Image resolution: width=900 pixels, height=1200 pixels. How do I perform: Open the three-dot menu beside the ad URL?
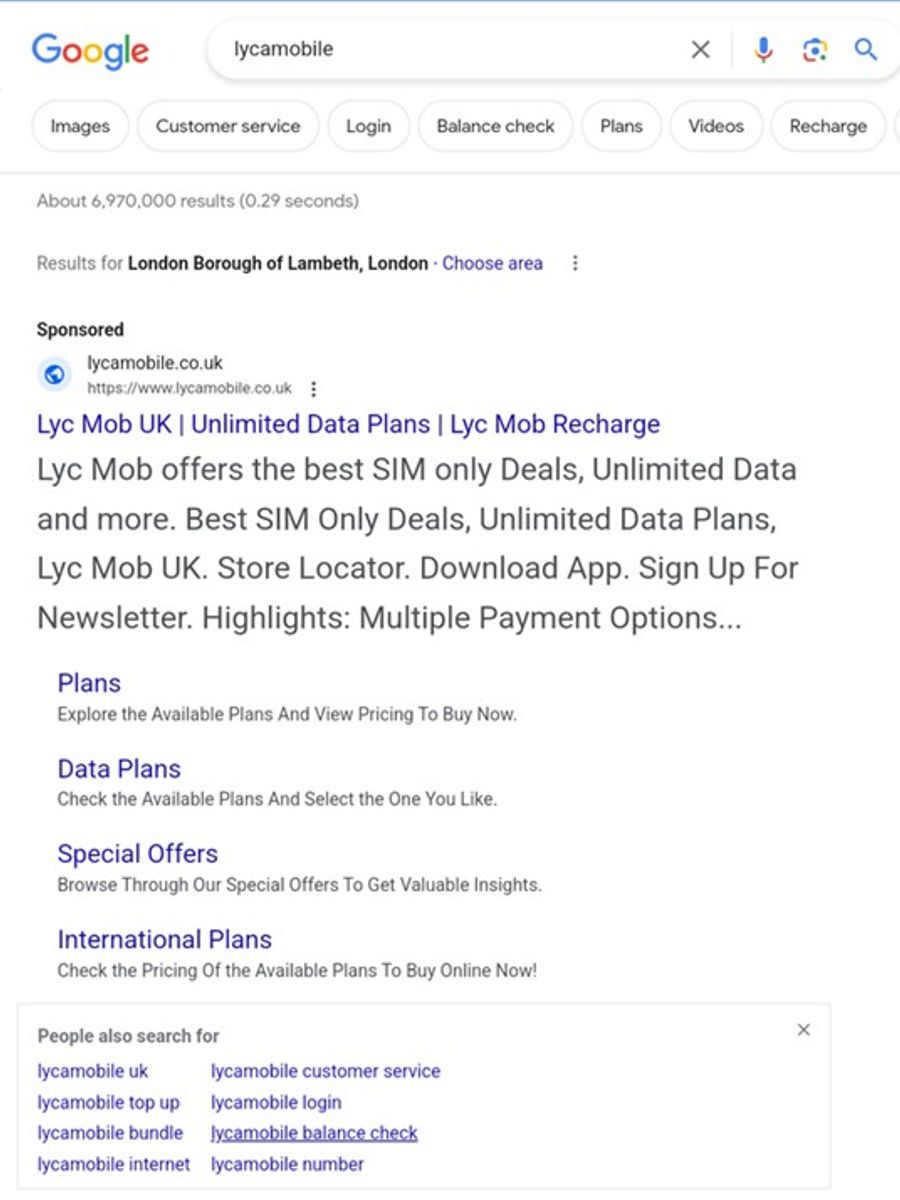pyautogui.click(x=313, y=388)
